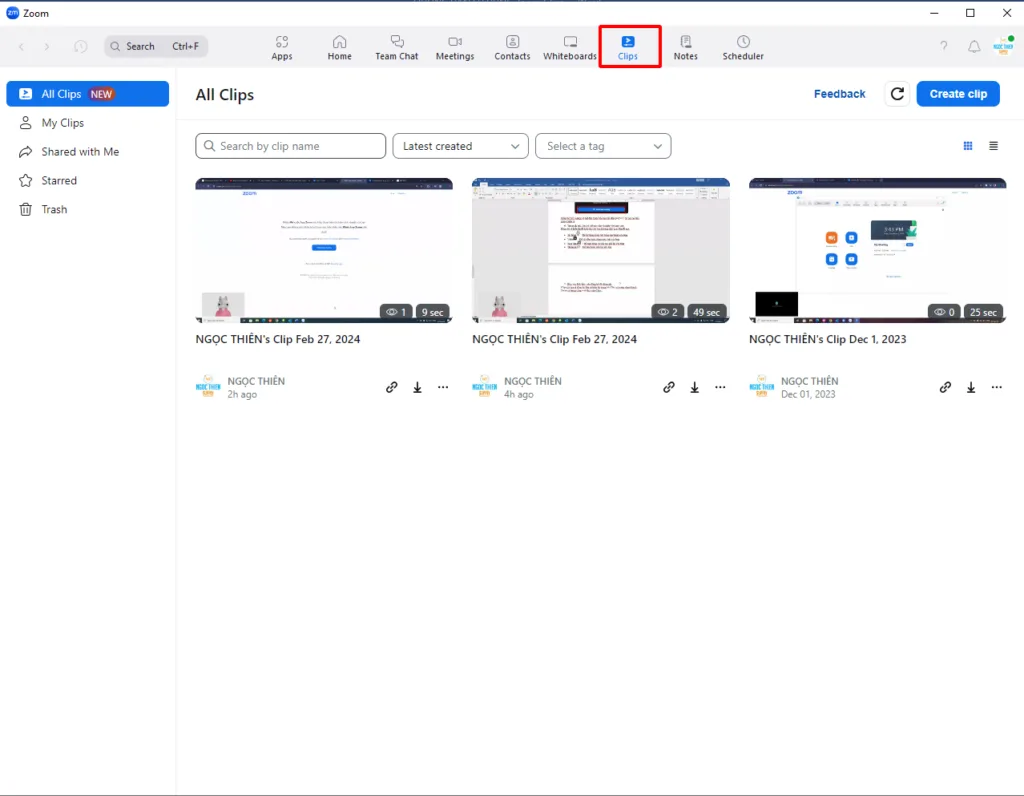Open more options for Dec 1, 2023 clip

(x=996, y=387)
